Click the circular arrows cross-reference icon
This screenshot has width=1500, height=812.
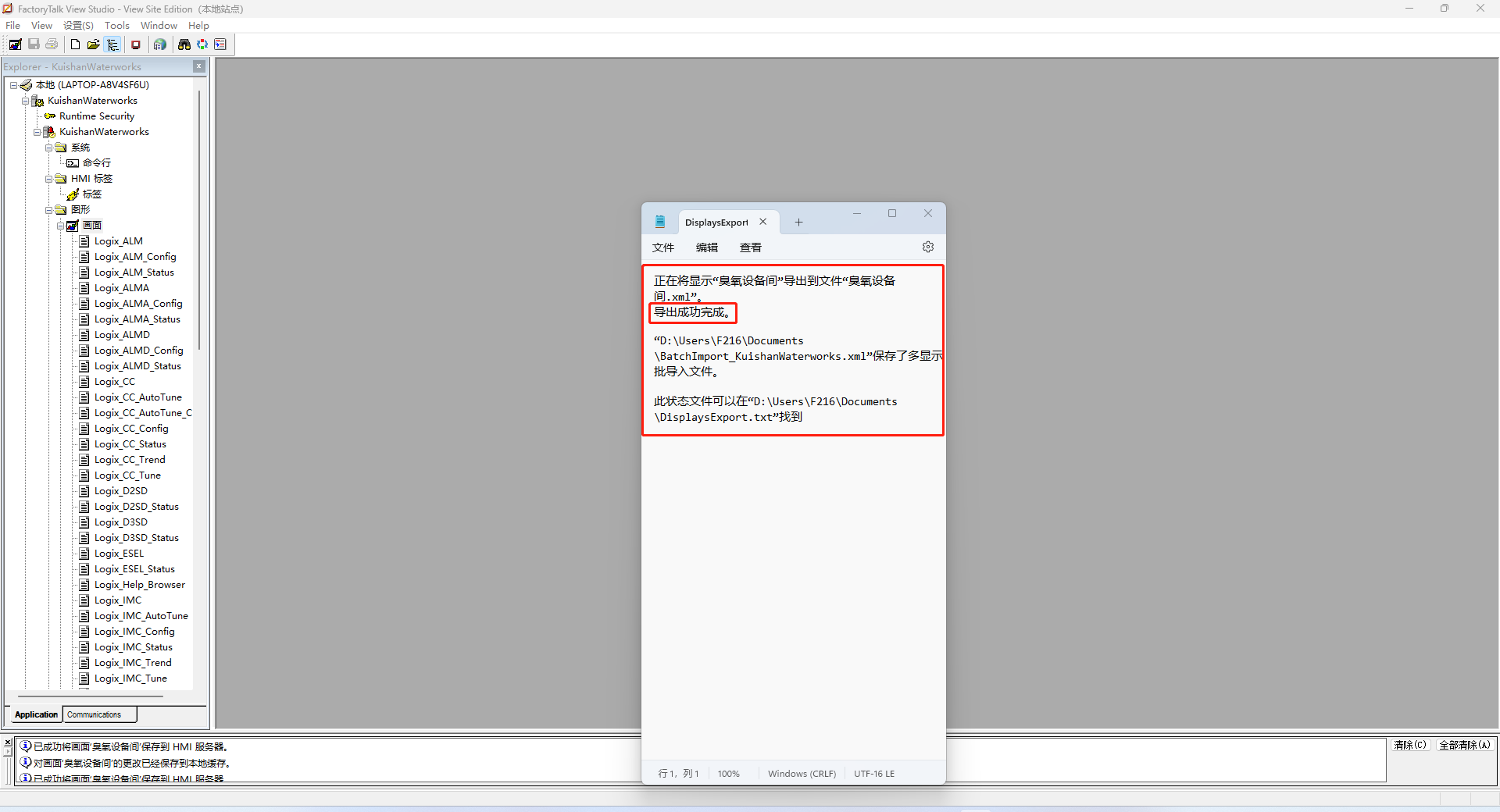[202, 45]
